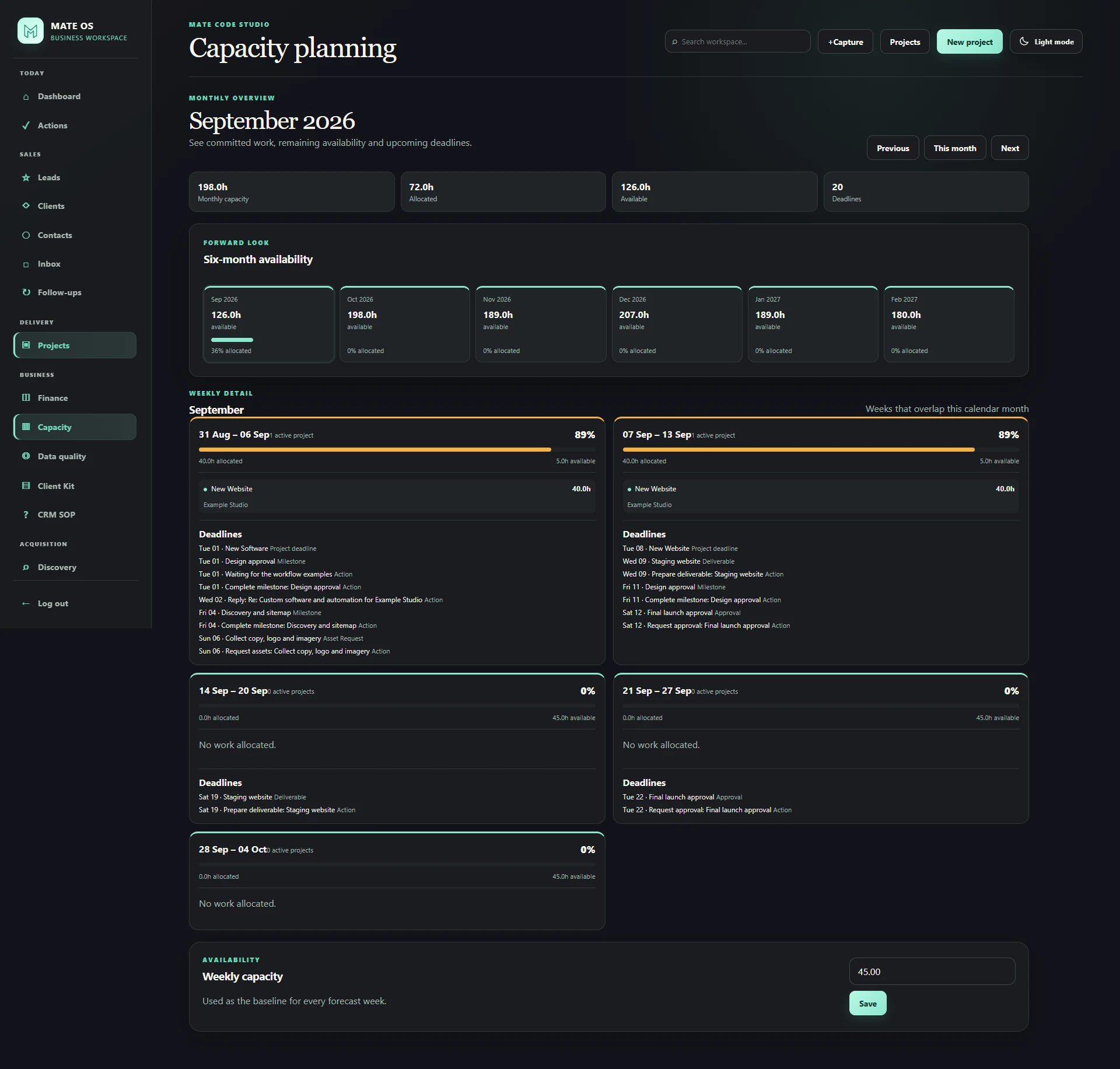1120x1069 pixels.
Task: Select the Feb 2027 availability card
Action: [949, 324]
